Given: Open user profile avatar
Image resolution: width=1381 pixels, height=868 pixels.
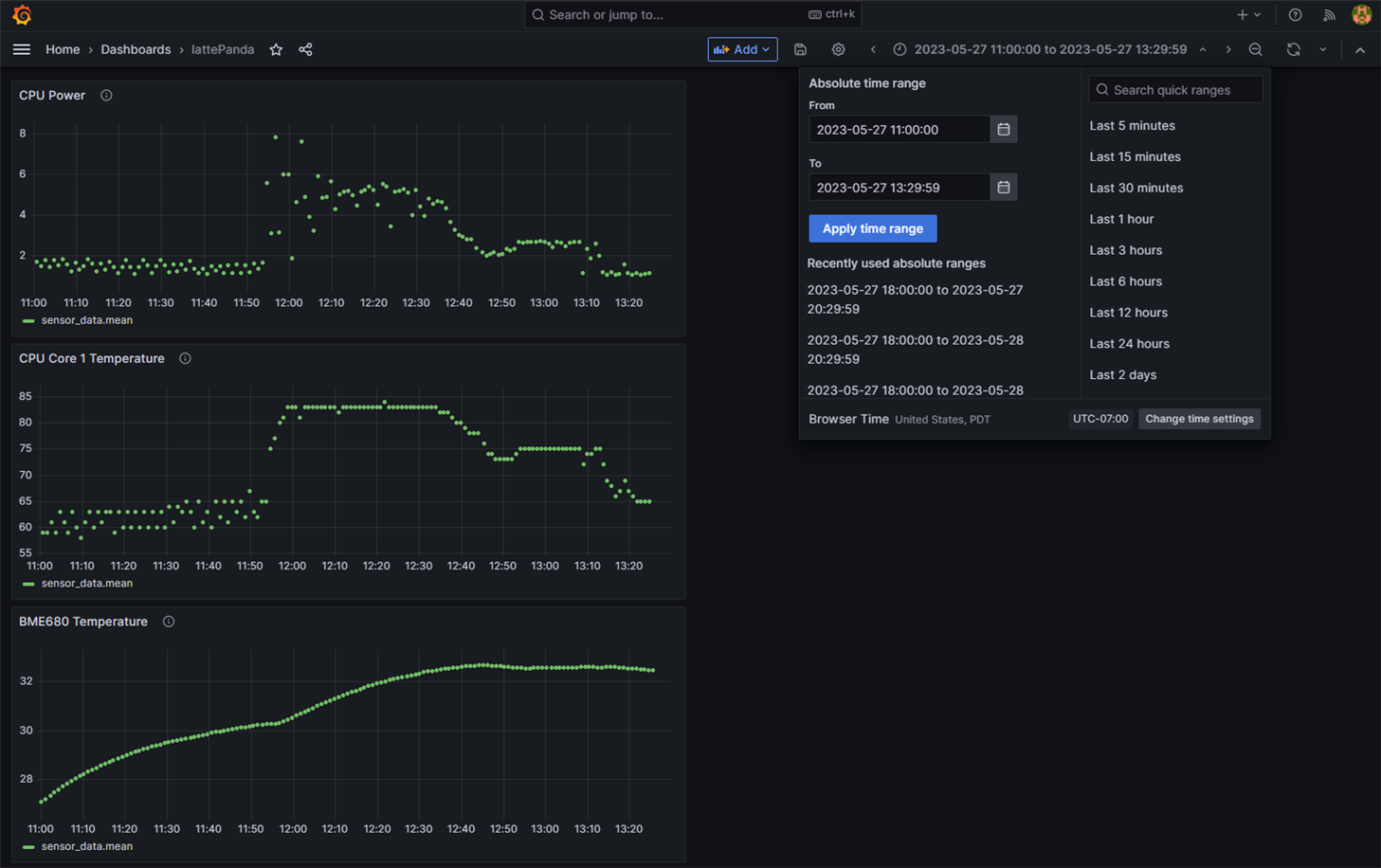Looking at the screenshot, I should point(1361,15).
